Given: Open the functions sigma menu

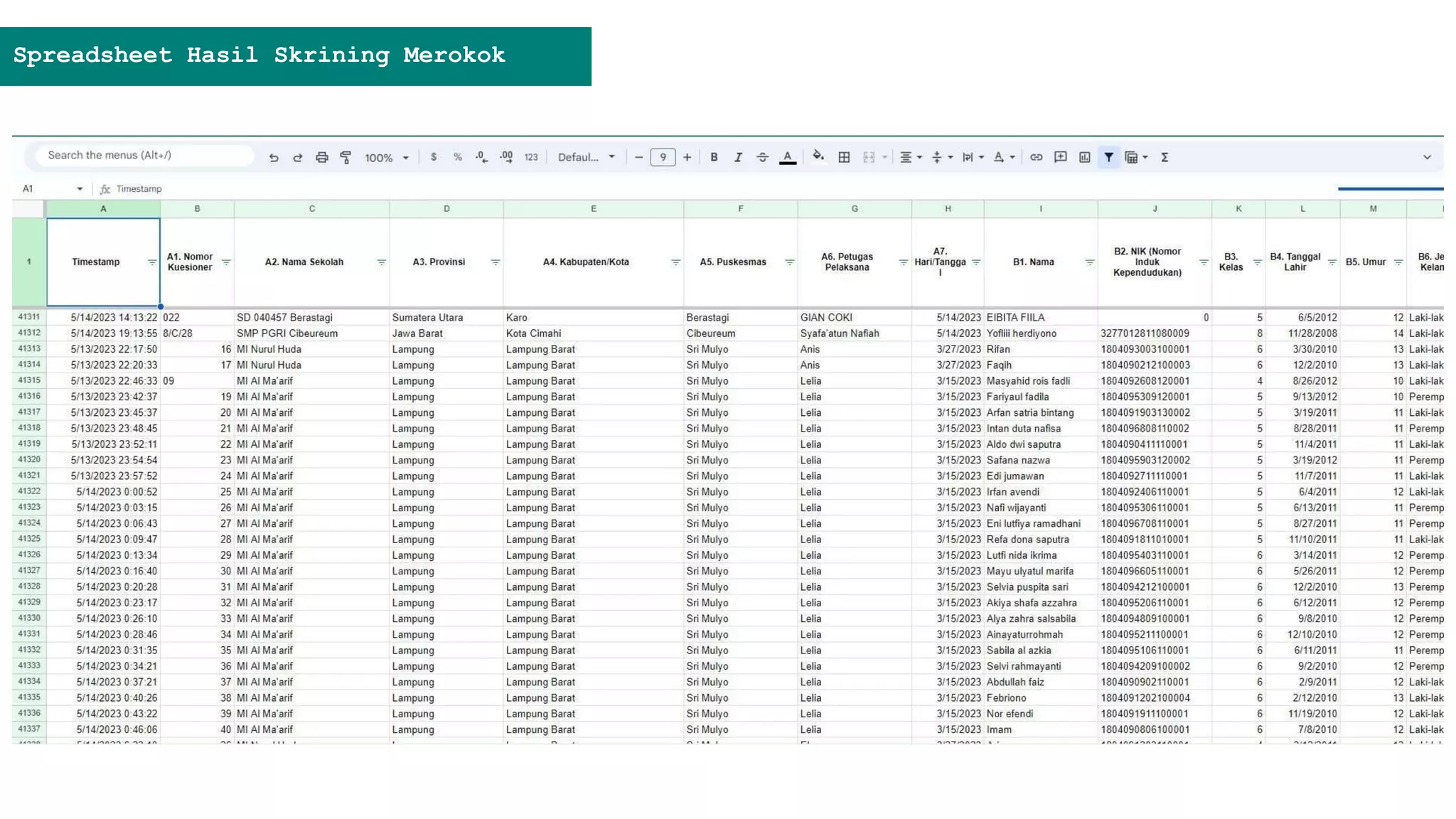Looking at the screenshot, I should [x=1165, y=157].
